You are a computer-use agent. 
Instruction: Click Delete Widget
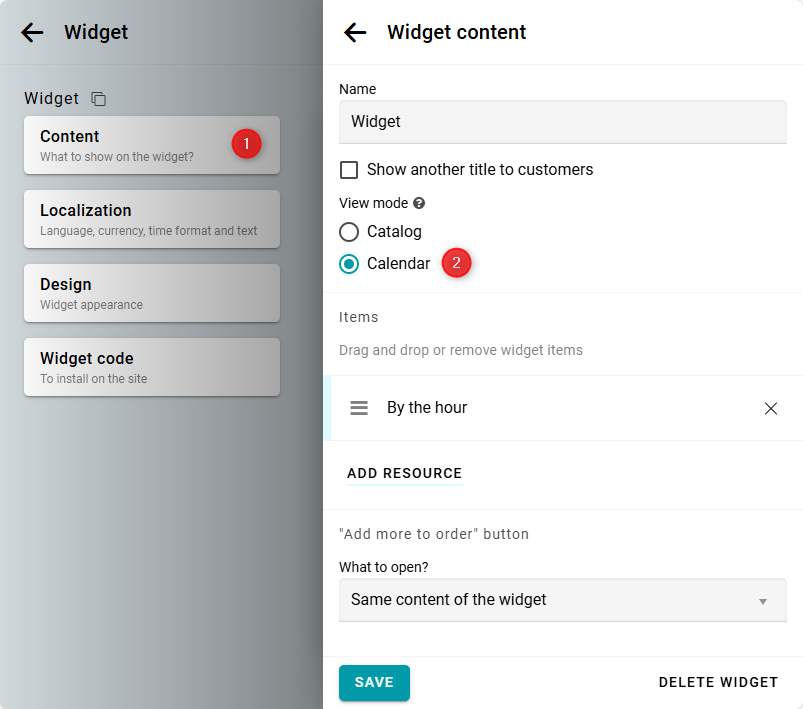point(718,683)
